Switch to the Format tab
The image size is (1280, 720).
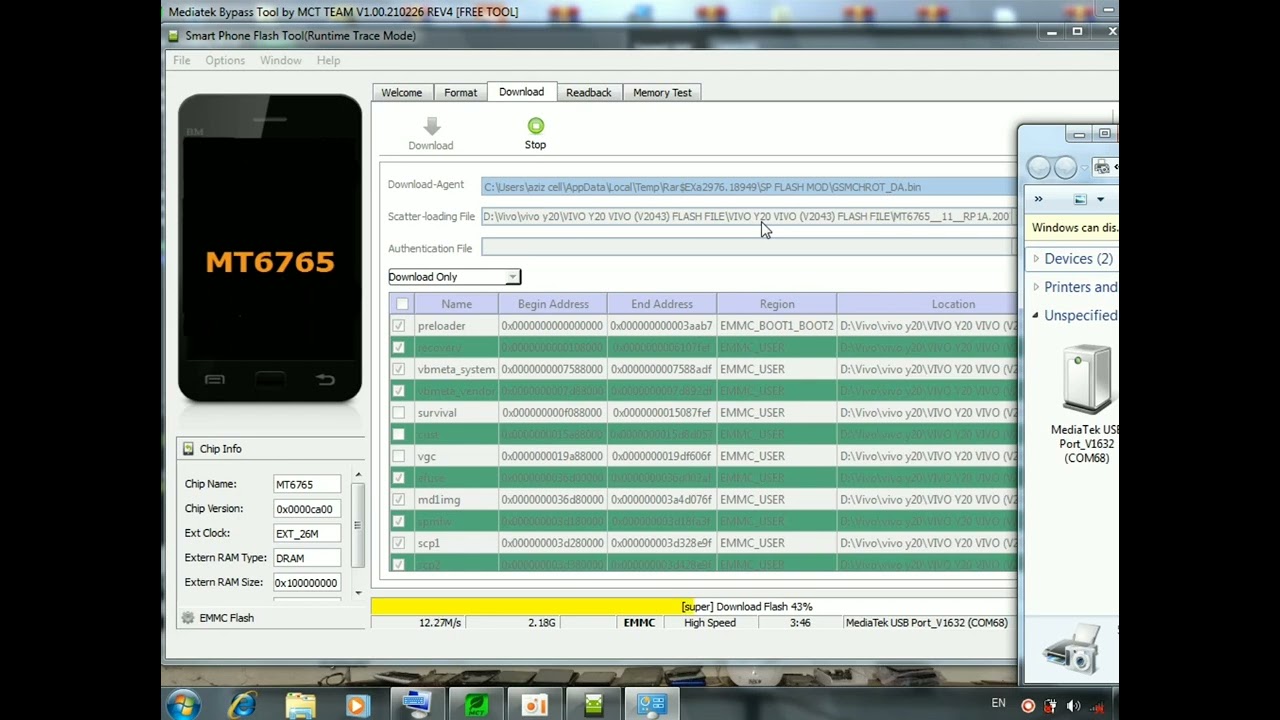461,93
